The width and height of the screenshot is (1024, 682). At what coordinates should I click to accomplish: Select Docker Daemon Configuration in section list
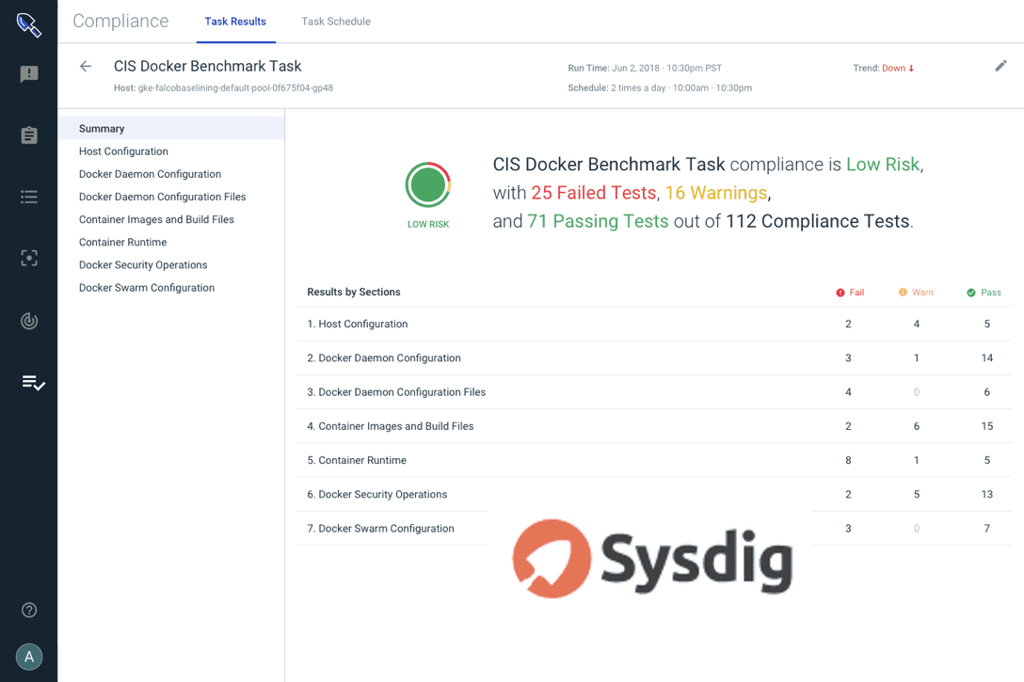[x=171, y=174]
